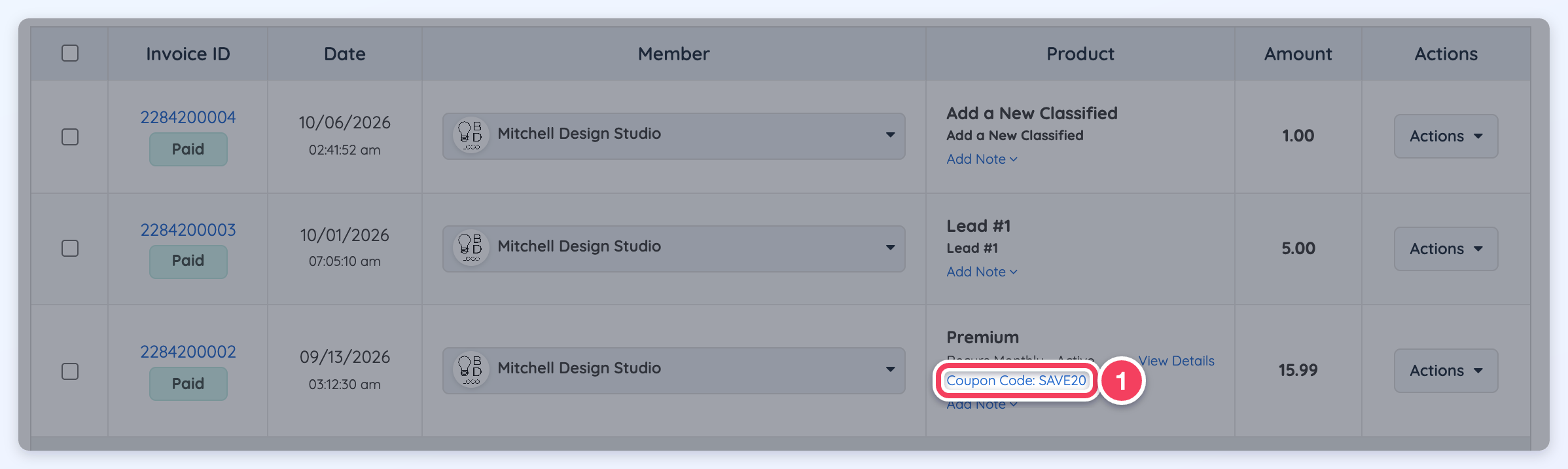
Task: Click the Premium product title
Action: [x=982, y=337]
